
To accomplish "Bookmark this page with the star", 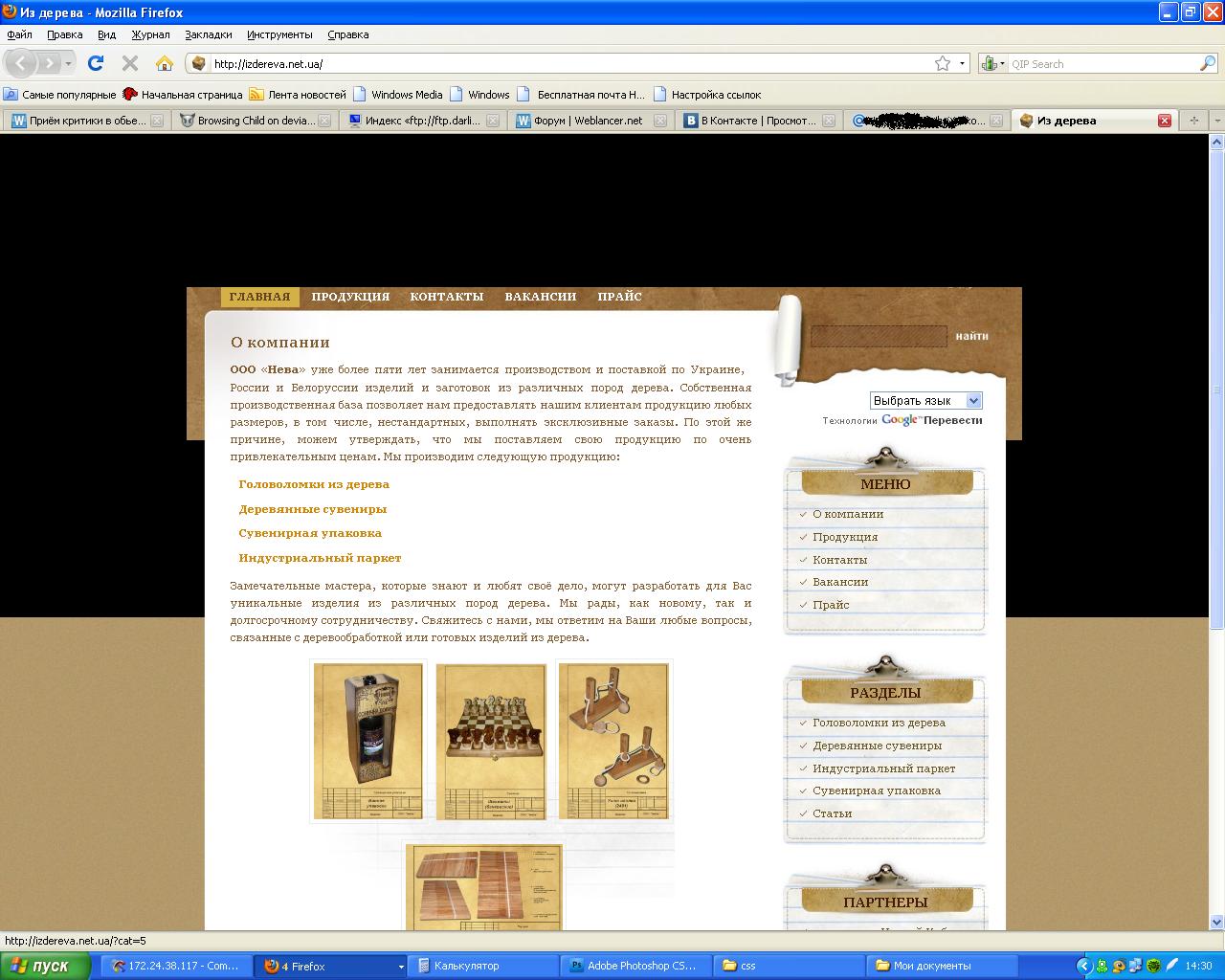I will click(943, 63).
